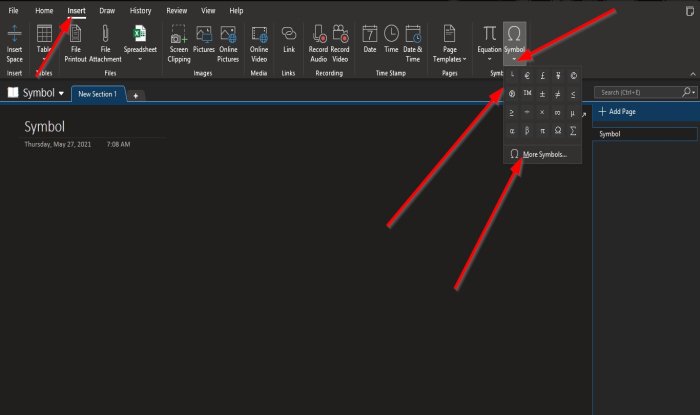
Task: Click the Link icon
Action: click(x=289, y=33)
